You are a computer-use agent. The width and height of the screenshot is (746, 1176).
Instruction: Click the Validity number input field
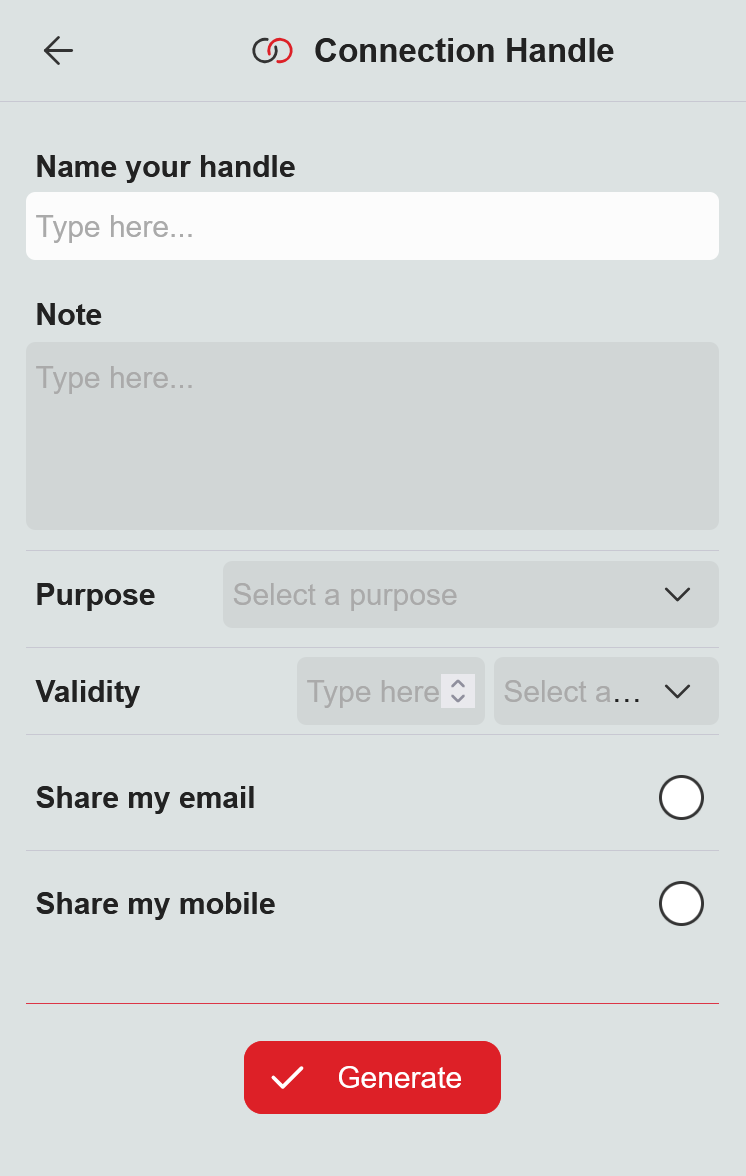point(370,691)
